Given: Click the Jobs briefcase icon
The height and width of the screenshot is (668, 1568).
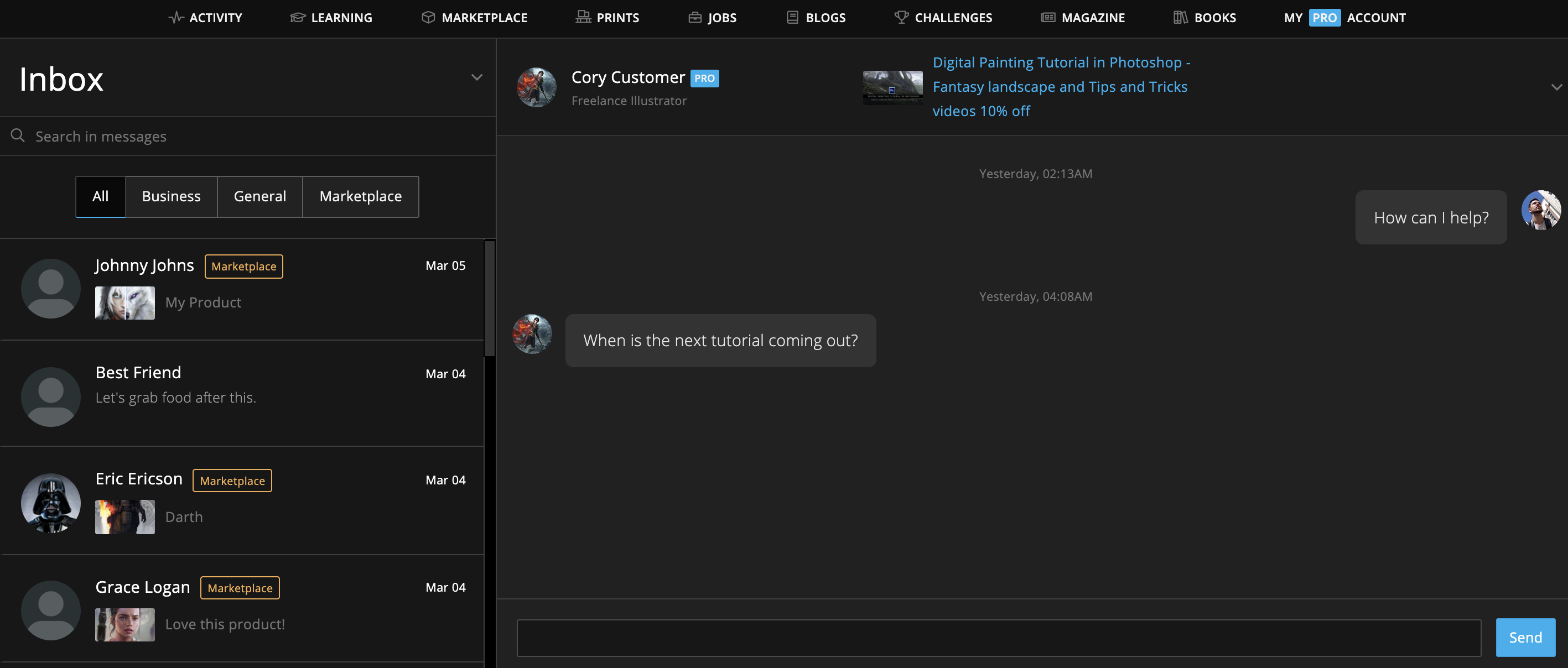Looking at the screenshot, I should [x=694, y=18].
